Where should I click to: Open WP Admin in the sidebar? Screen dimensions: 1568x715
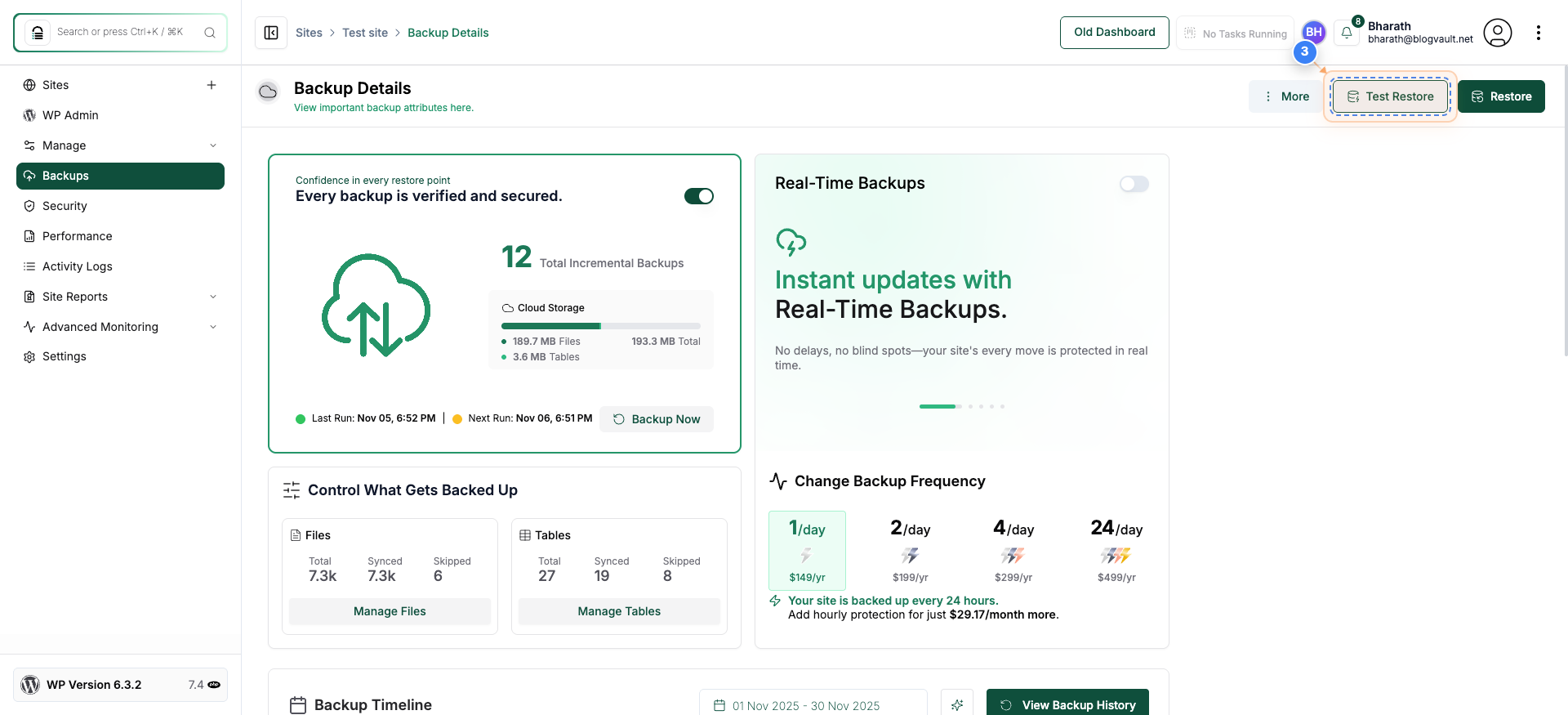pyautogui.click(x=120, y=115)
